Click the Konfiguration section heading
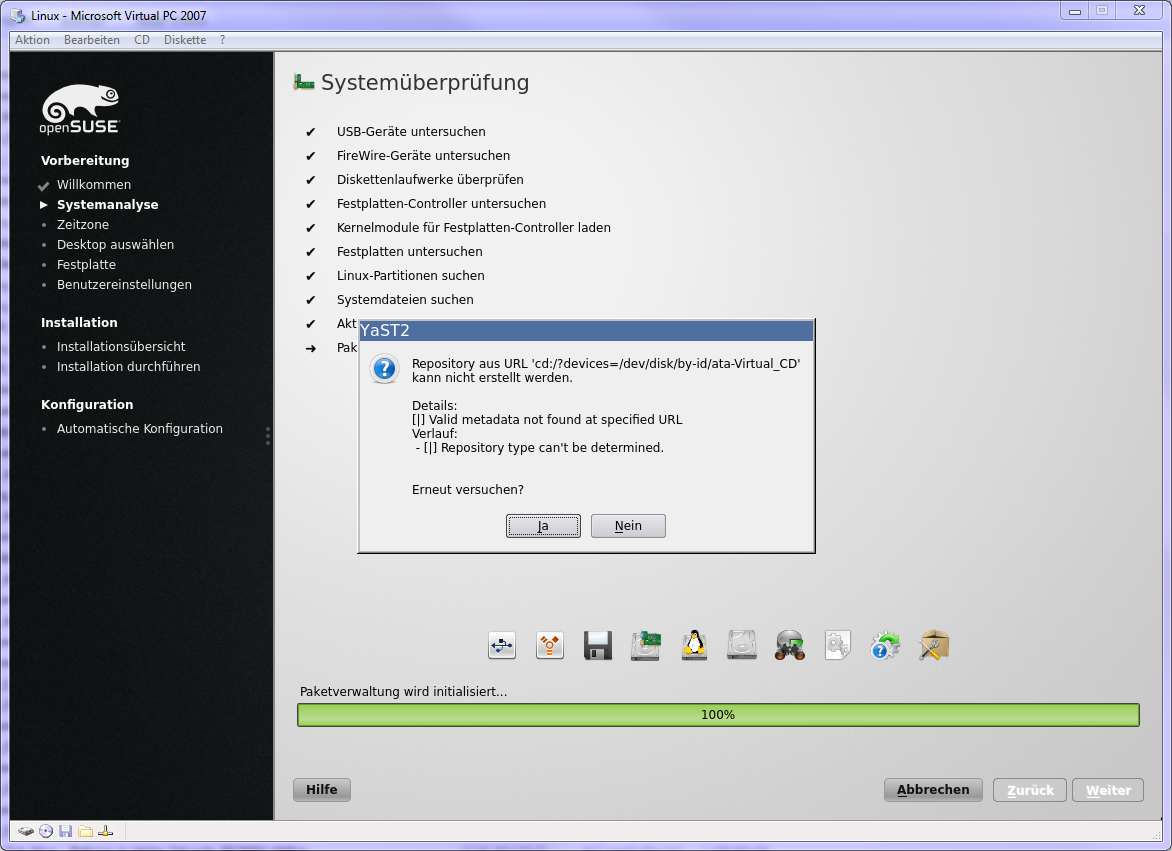 coord(87,404)
